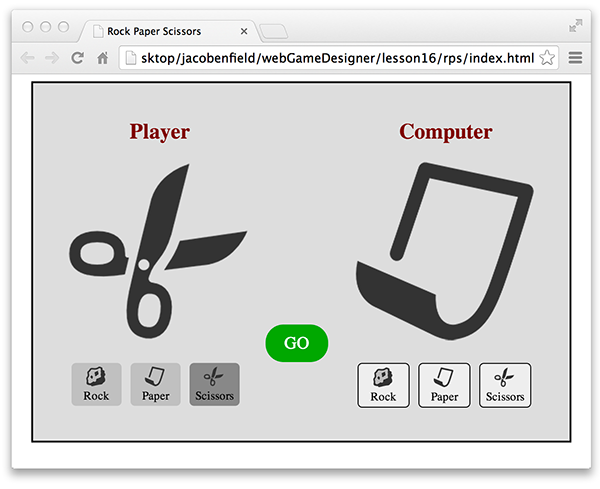Toggle browser fullscreen with the arrows icon
The height and width of the screenshot is (489, 600).
(x=576, y=26)
